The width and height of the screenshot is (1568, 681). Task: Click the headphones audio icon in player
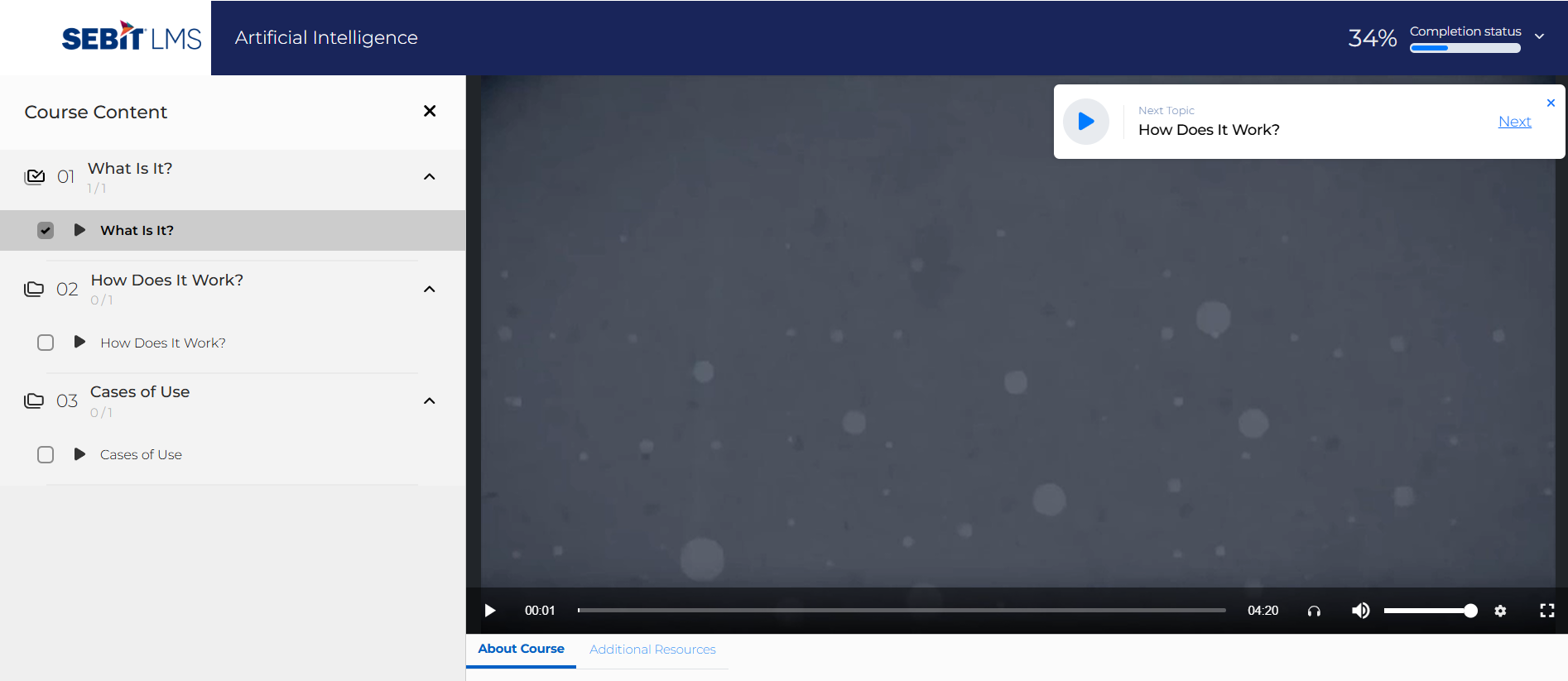click(x=1314, y=611)
